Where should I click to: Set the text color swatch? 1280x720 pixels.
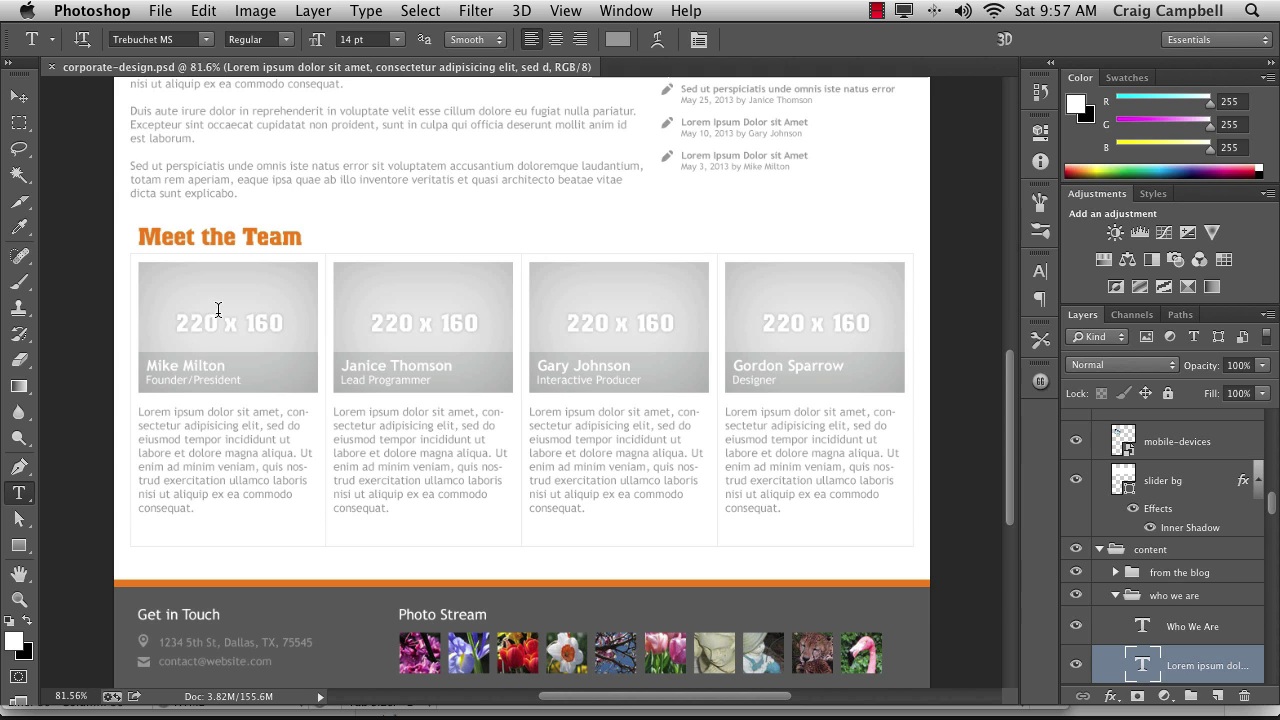[x=618, y=40]
